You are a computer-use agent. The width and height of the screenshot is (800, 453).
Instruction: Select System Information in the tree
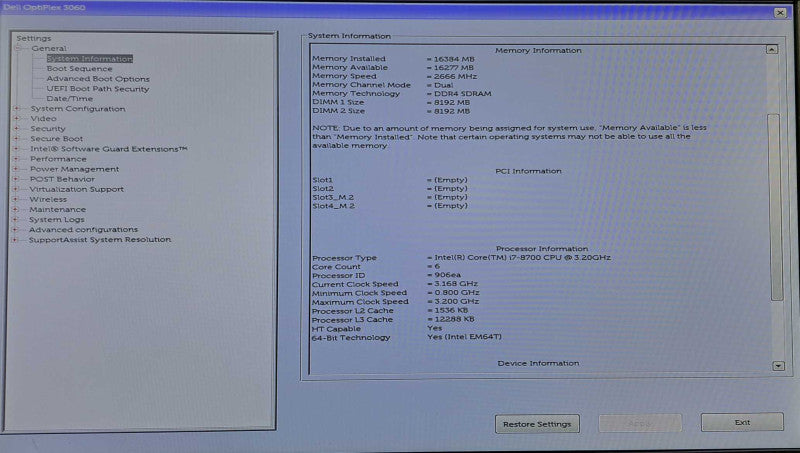click(x=90, y=59)
